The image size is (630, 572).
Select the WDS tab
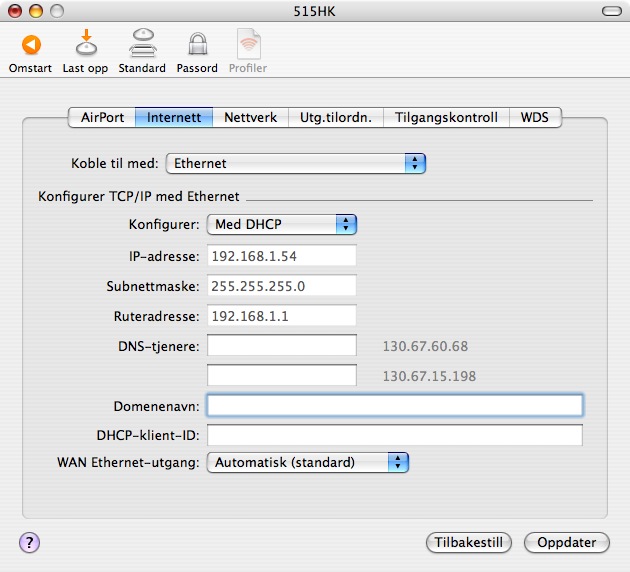[x=535, y=117]
